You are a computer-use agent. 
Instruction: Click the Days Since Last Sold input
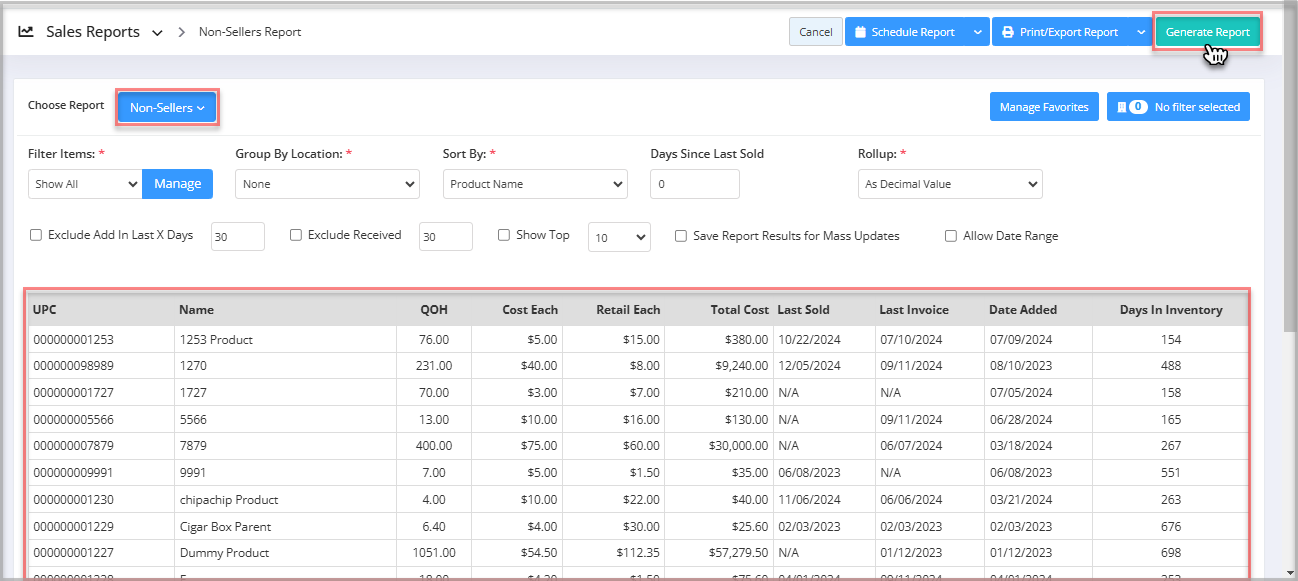click(x=695, y=184)
